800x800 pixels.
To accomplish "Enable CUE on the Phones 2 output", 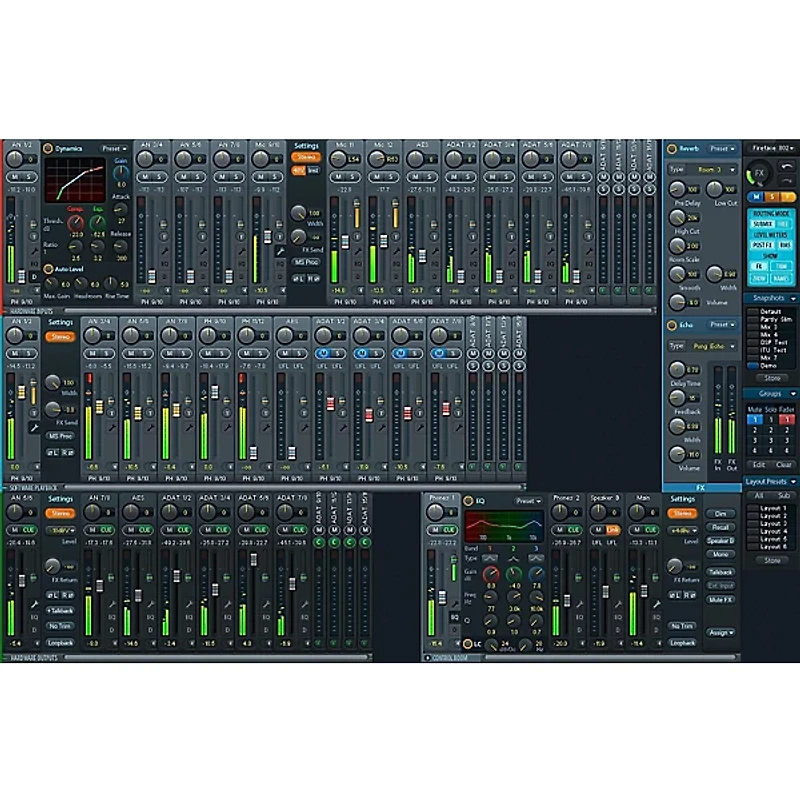I will point(573,529).
